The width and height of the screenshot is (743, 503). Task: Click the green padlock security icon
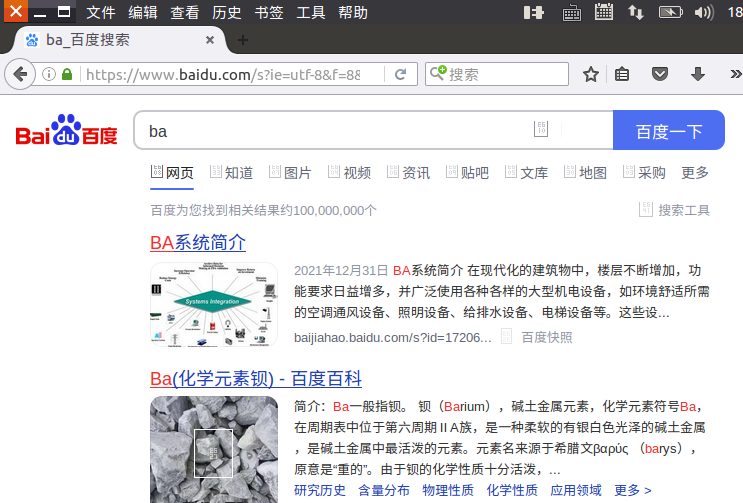pyautogui.click(x=67, y=74)
